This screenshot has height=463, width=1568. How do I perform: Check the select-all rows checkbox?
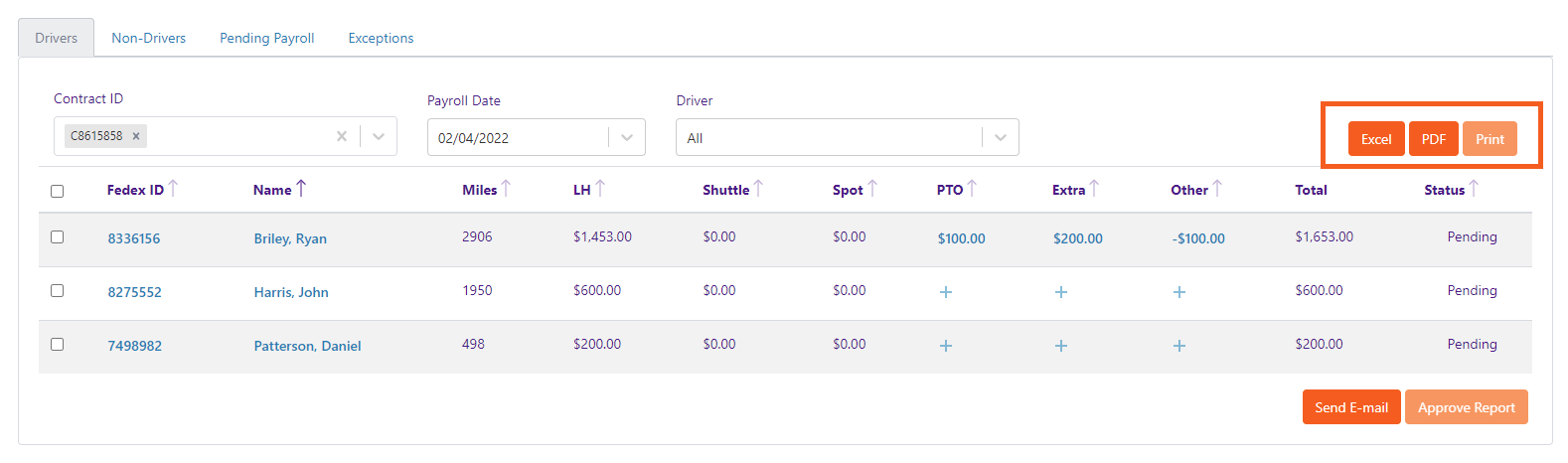[58, 191]
